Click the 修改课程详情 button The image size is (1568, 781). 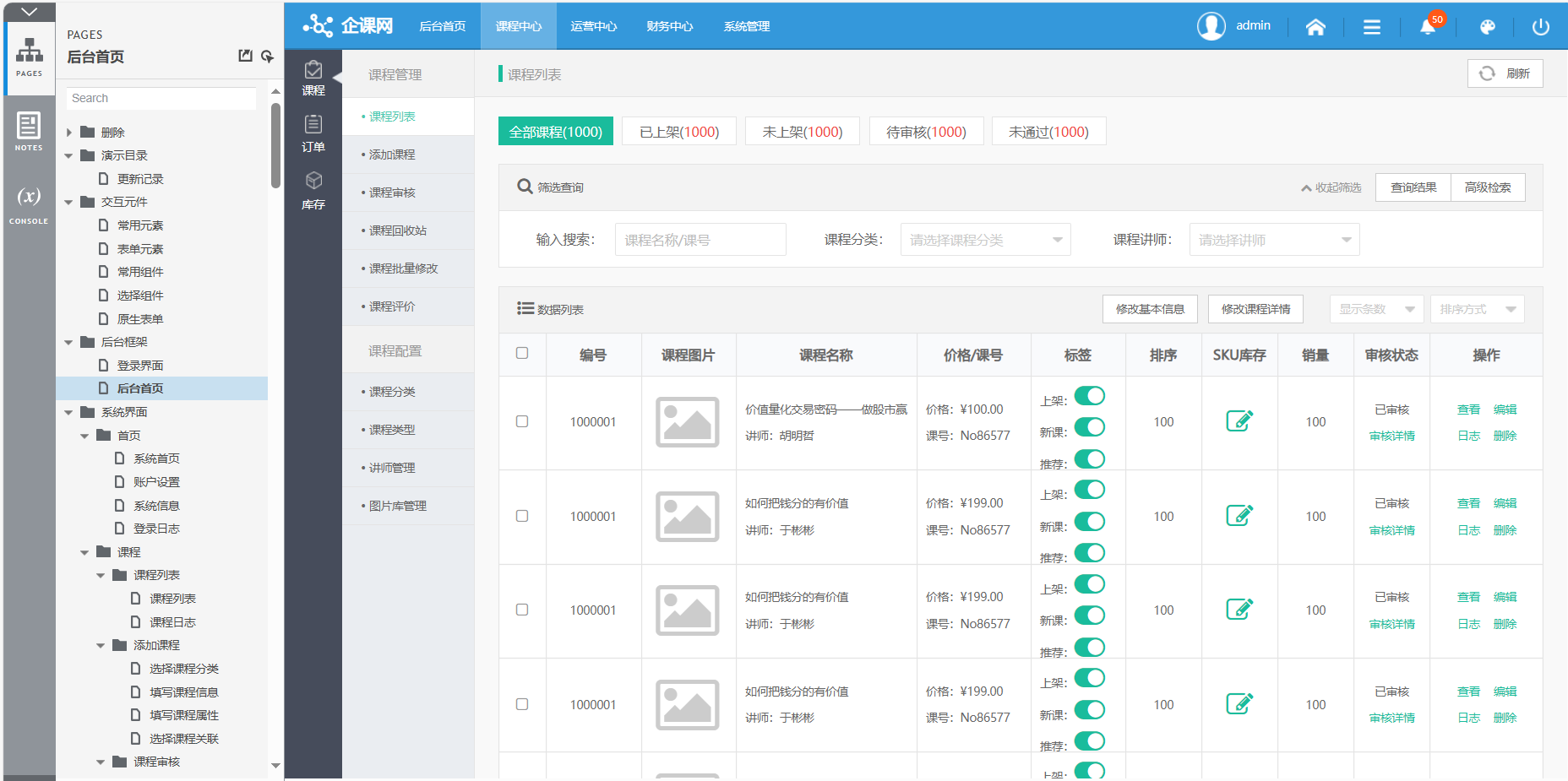(1255, 309)
